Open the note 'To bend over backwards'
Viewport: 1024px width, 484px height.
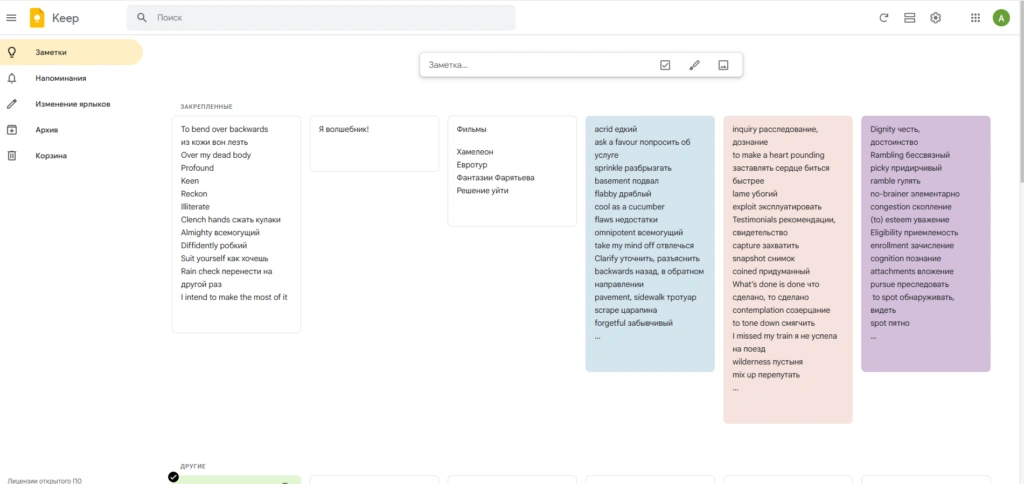click(236, 225)
